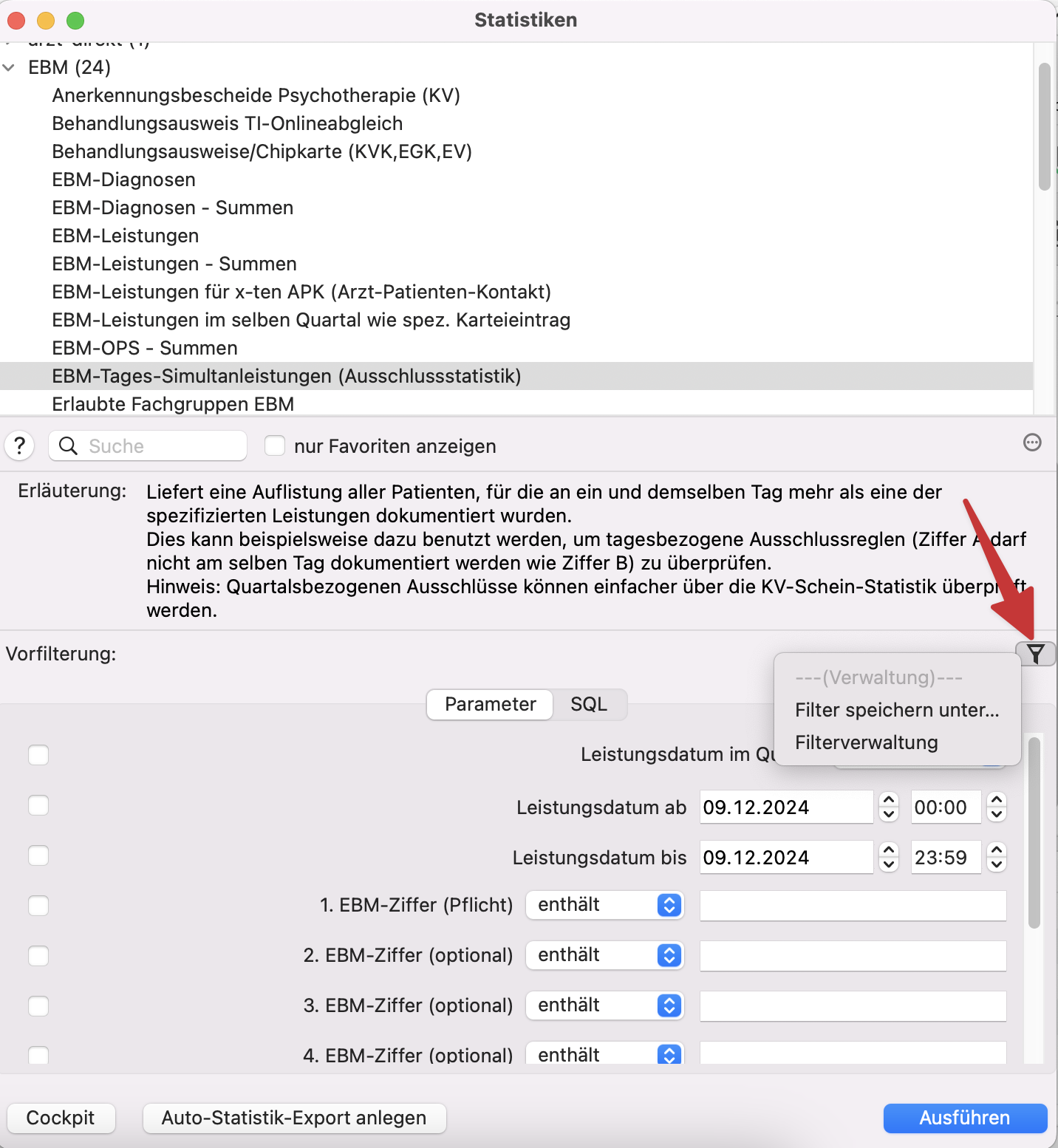Click the Leistungsdatum bis date field
This screenshot has height=1148, width=1058.
(x=786, y=857)
